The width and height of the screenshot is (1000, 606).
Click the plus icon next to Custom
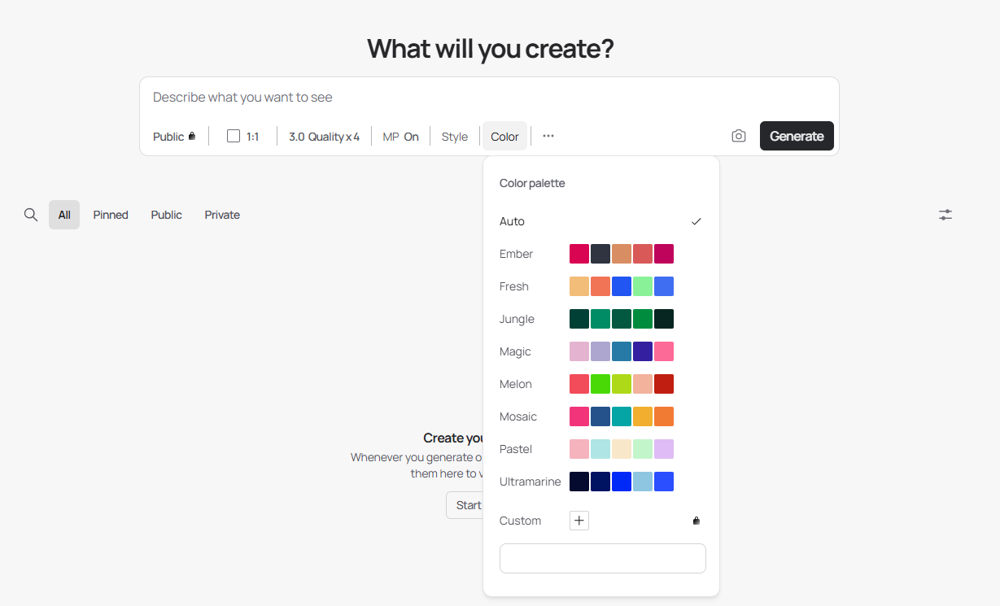tap(579, 521)
